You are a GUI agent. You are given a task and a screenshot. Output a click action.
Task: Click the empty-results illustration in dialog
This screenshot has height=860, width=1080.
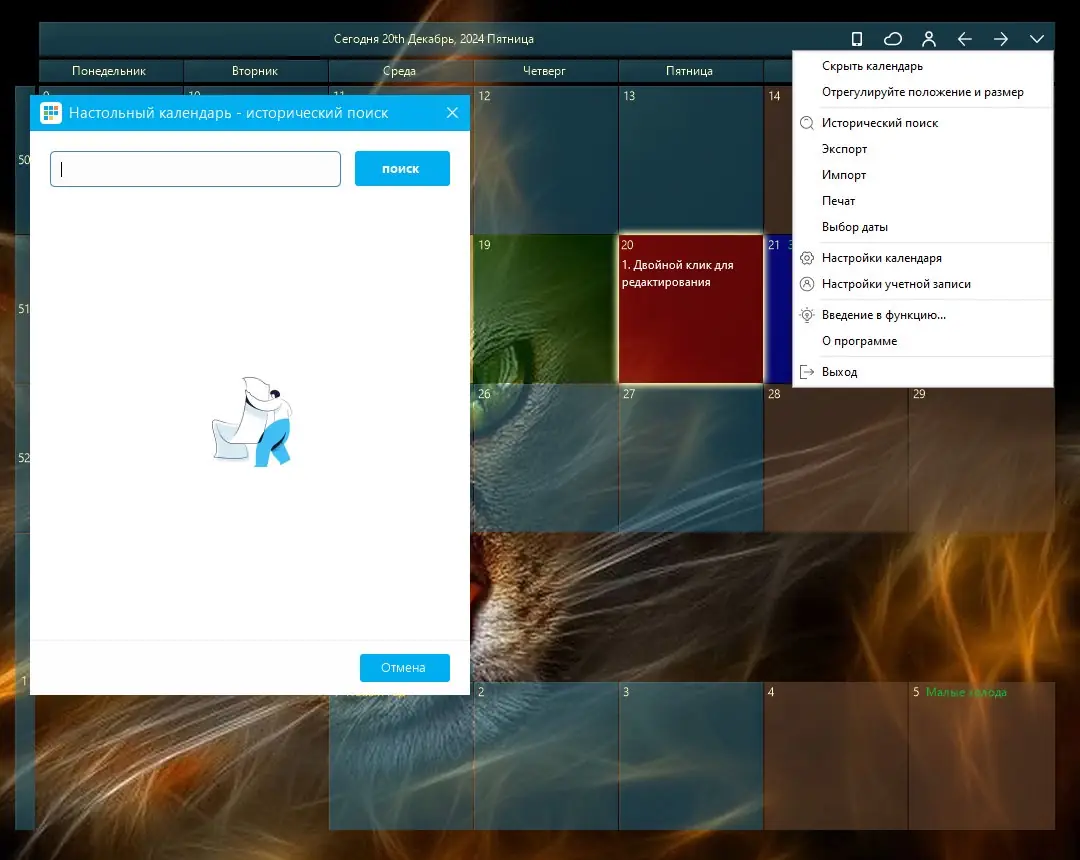click(253, 421)
